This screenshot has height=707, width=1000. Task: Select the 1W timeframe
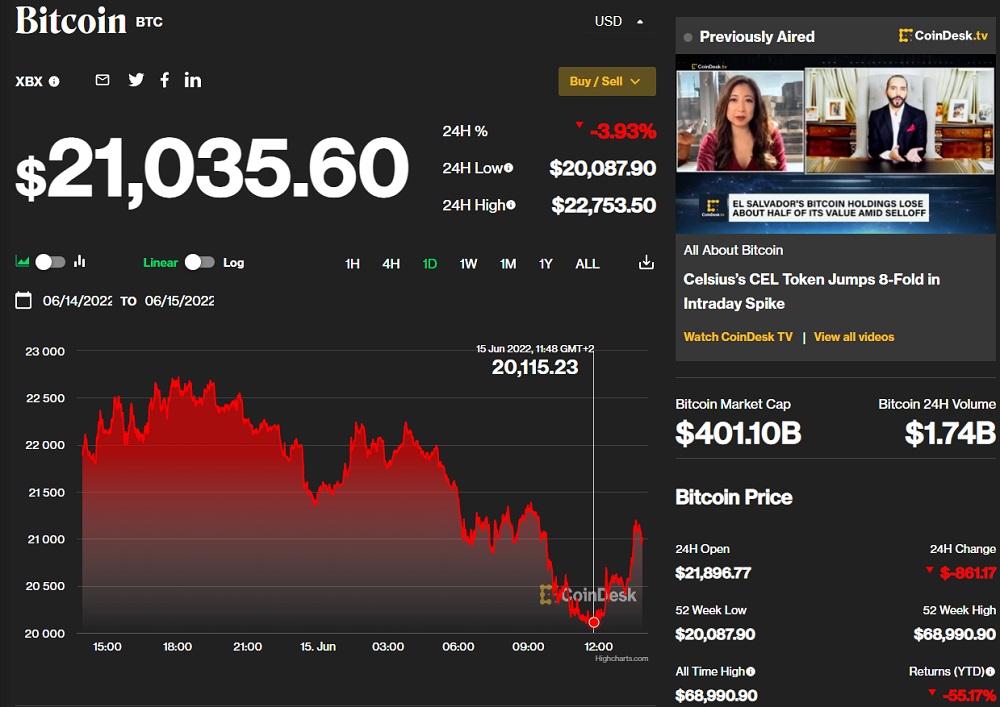(x=469, y=264)
